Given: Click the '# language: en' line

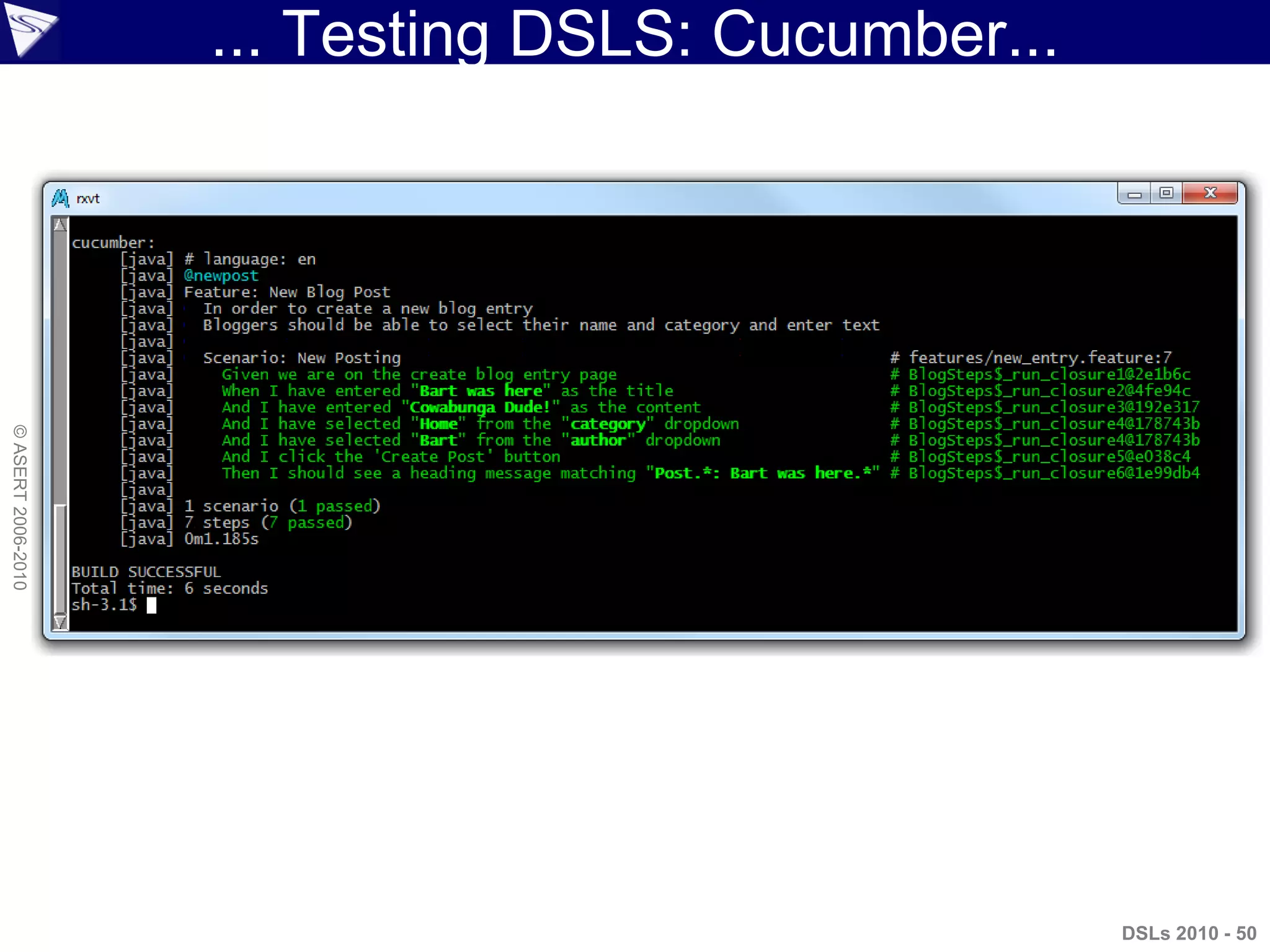Looking at the screenshot, I should (x=250, y=259).
